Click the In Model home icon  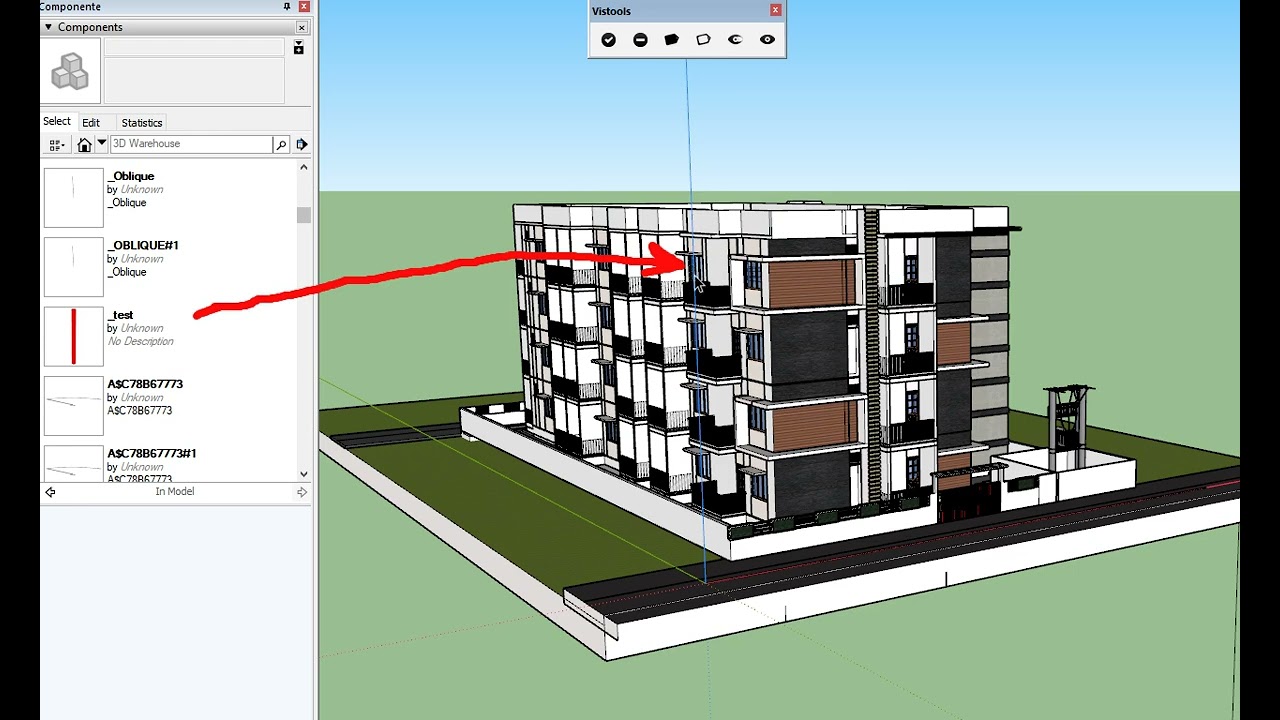pyautogui.click(x=84, y=145)
